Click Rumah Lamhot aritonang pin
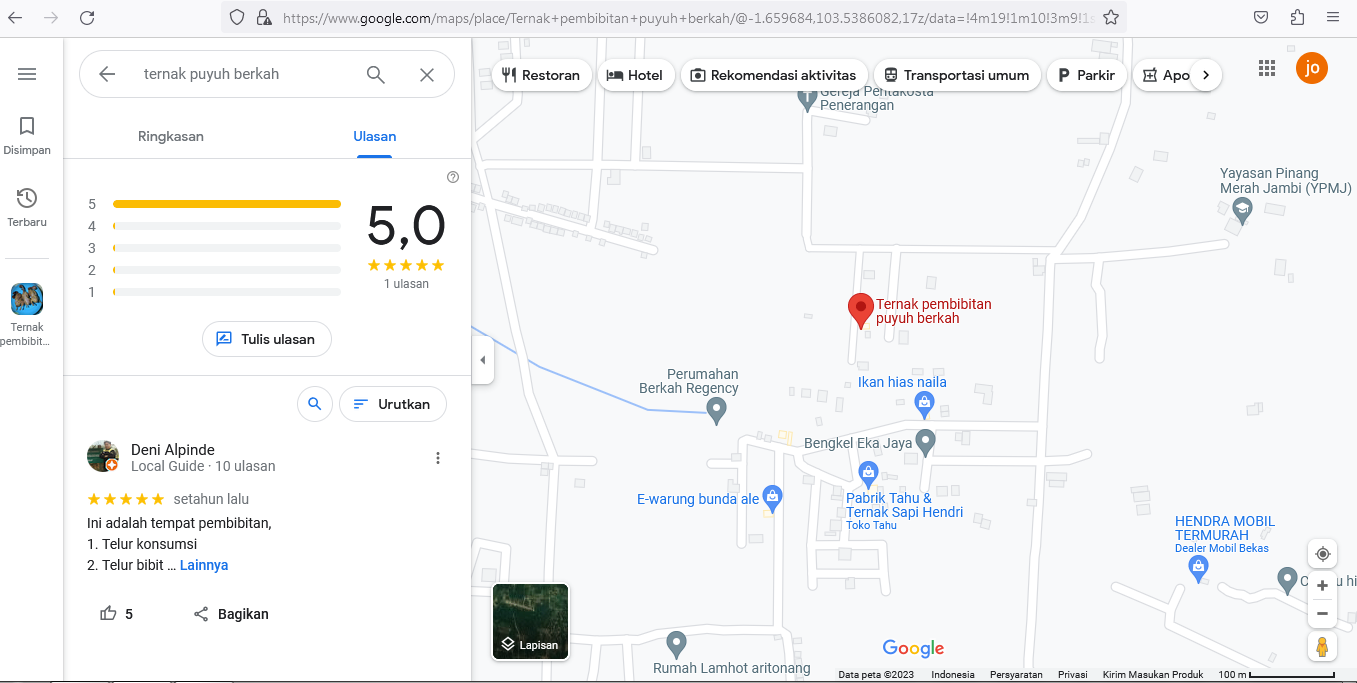Screen dimensions: 1357x683 pyautogui.click(x=677, y=644)
